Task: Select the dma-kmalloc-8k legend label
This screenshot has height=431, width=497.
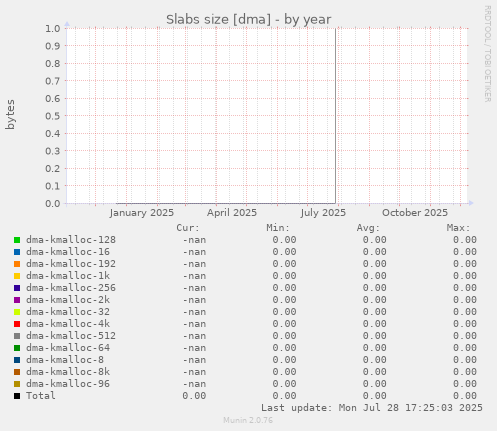Action: pyautogui.click(x=68, y=372)
